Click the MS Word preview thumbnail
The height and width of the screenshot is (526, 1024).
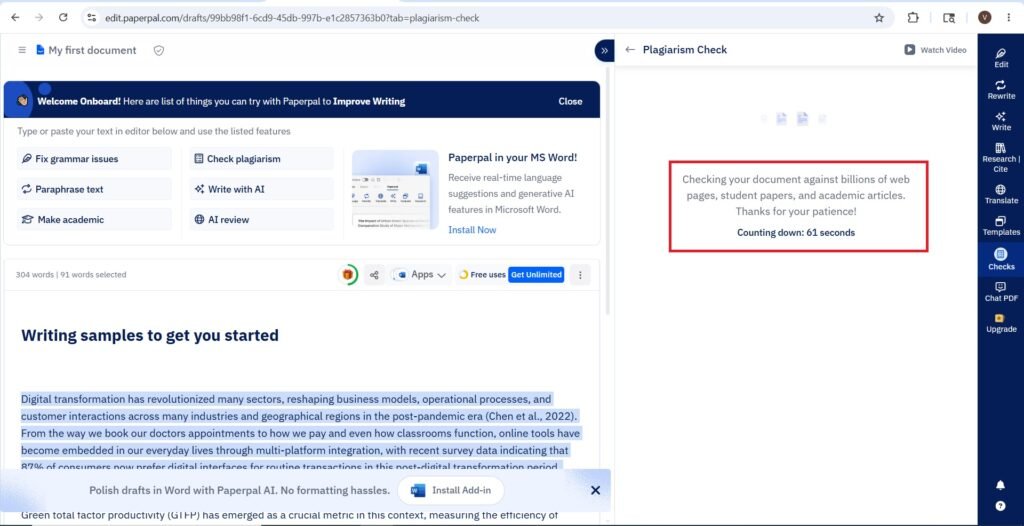[x=395, y=189]
